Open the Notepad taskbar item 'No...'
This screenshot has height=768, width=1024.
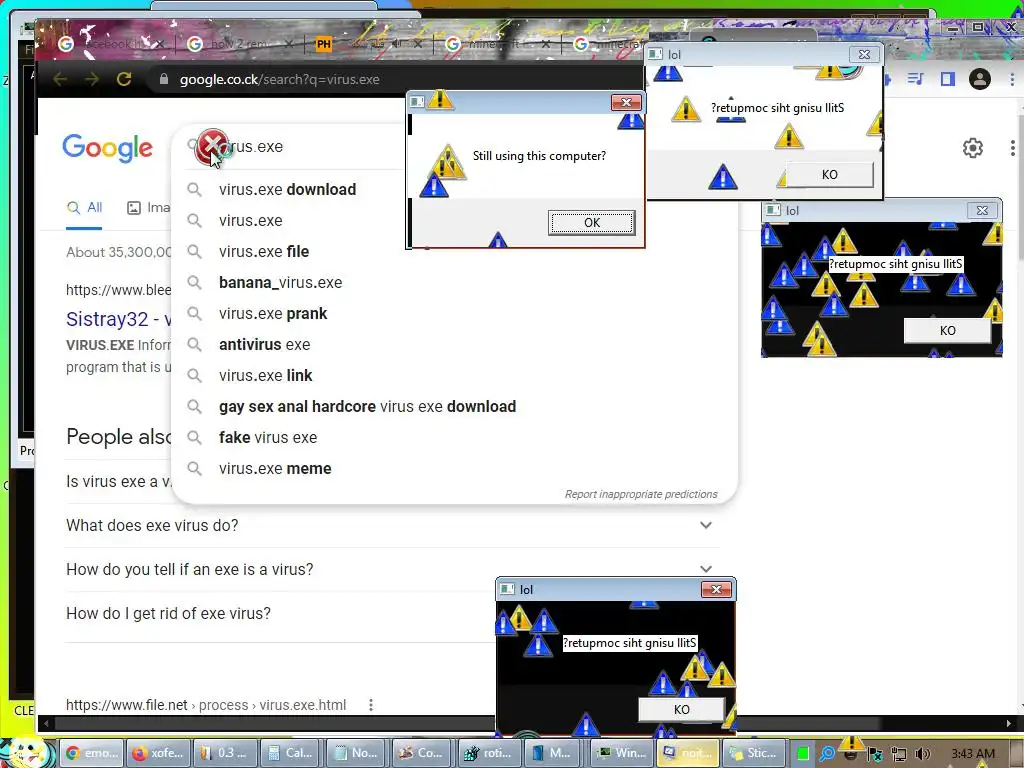tap(357, 752)
